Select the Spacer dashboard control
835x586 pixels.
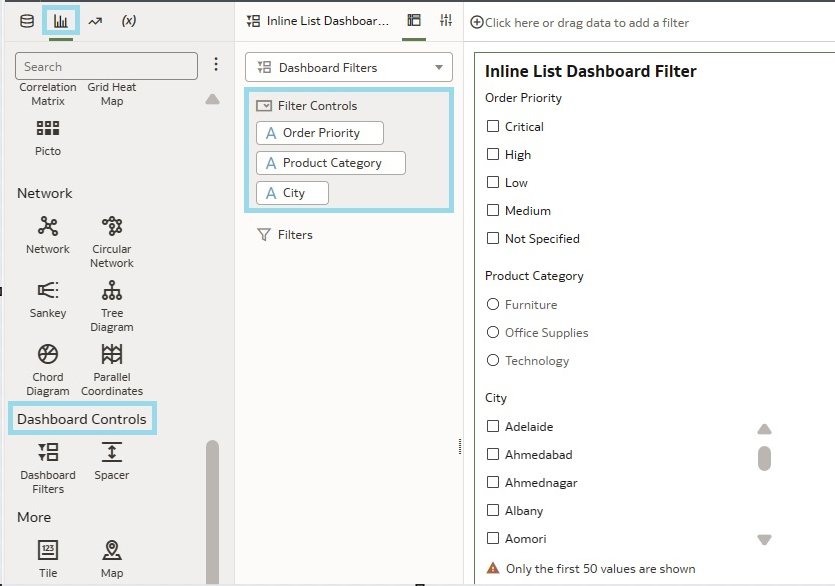[x=112, y=452]
